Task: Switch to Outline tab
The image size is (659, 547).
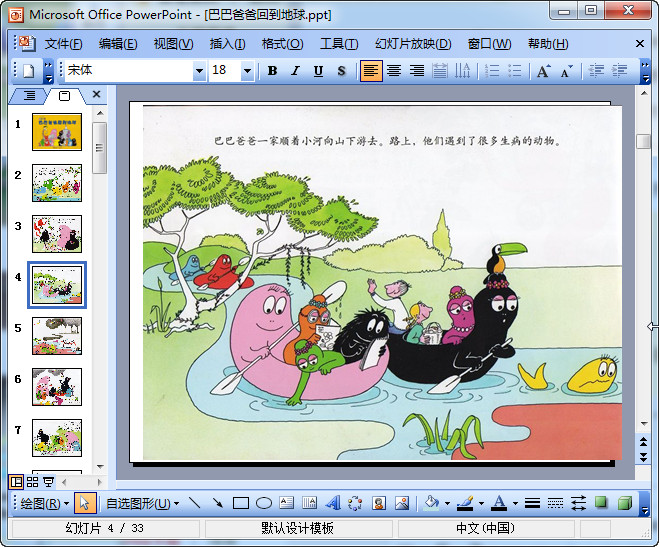Action: point(29,96)
